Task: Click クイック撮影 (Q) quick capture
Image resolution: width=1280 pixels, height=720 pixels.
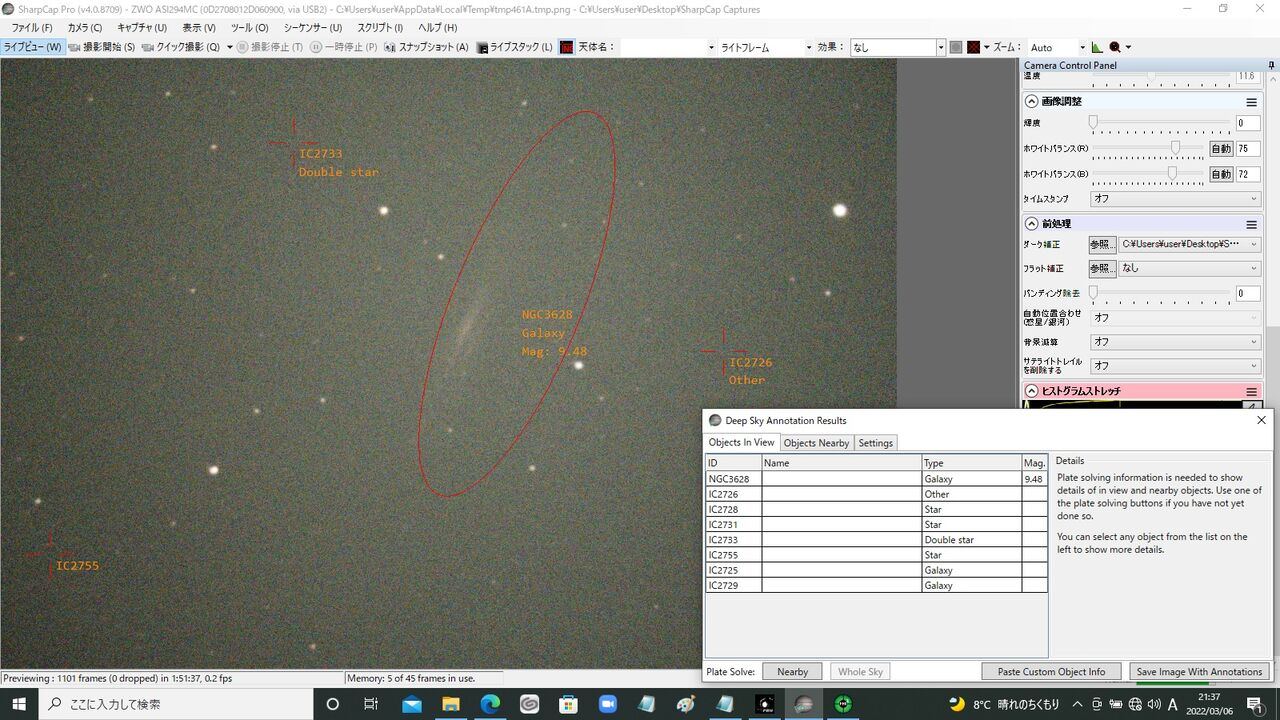Action: coord(181,47)
